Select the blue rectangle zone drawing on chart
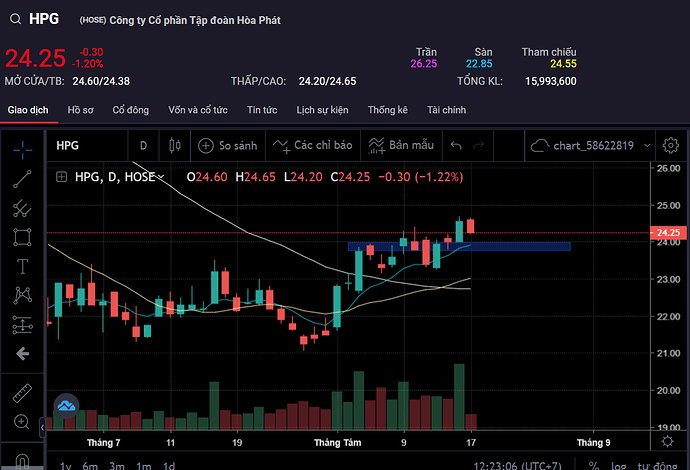690x470 pixels. (x=459, y=246)
